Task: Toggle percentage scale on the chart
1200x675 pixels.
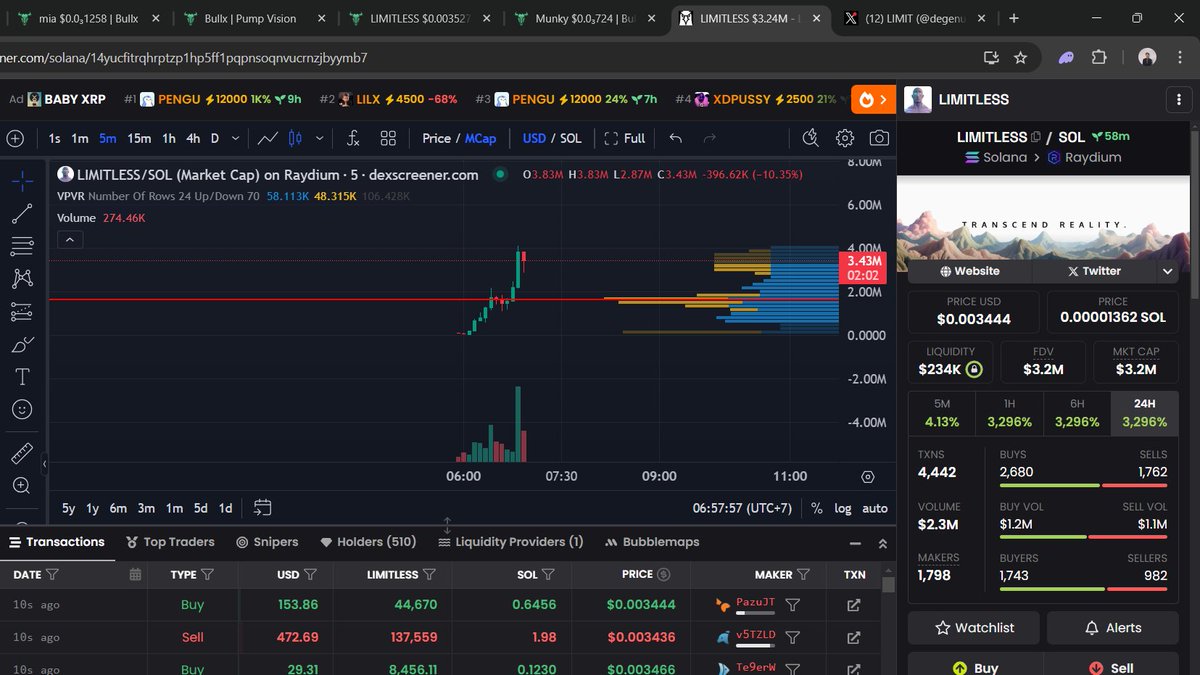Action: 817,508
